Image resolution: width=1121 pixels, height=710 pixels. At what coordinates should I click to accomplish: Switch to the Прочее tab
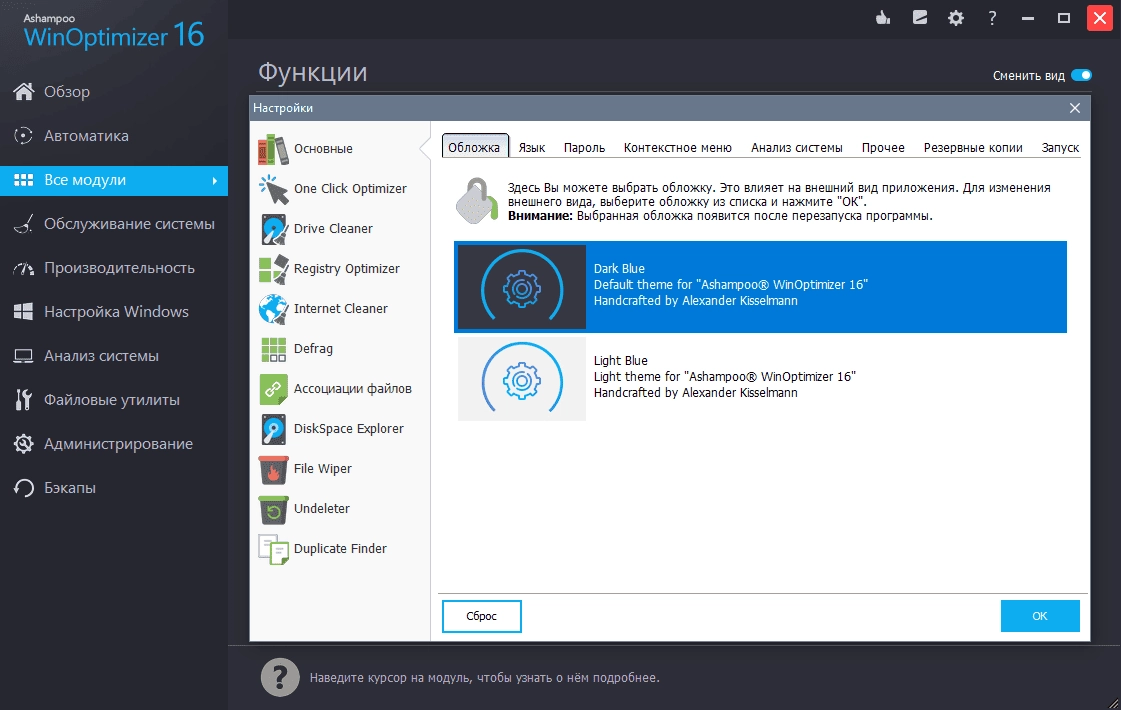point(883,147)
